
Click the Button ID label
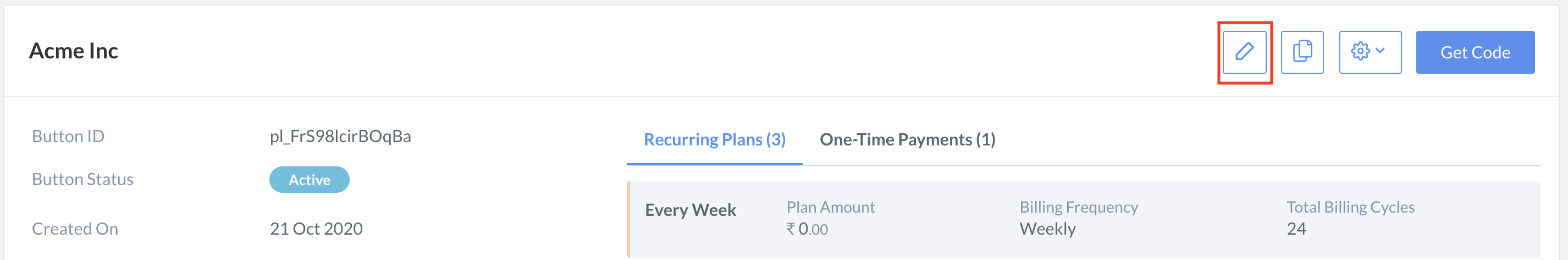click(68, 136)
